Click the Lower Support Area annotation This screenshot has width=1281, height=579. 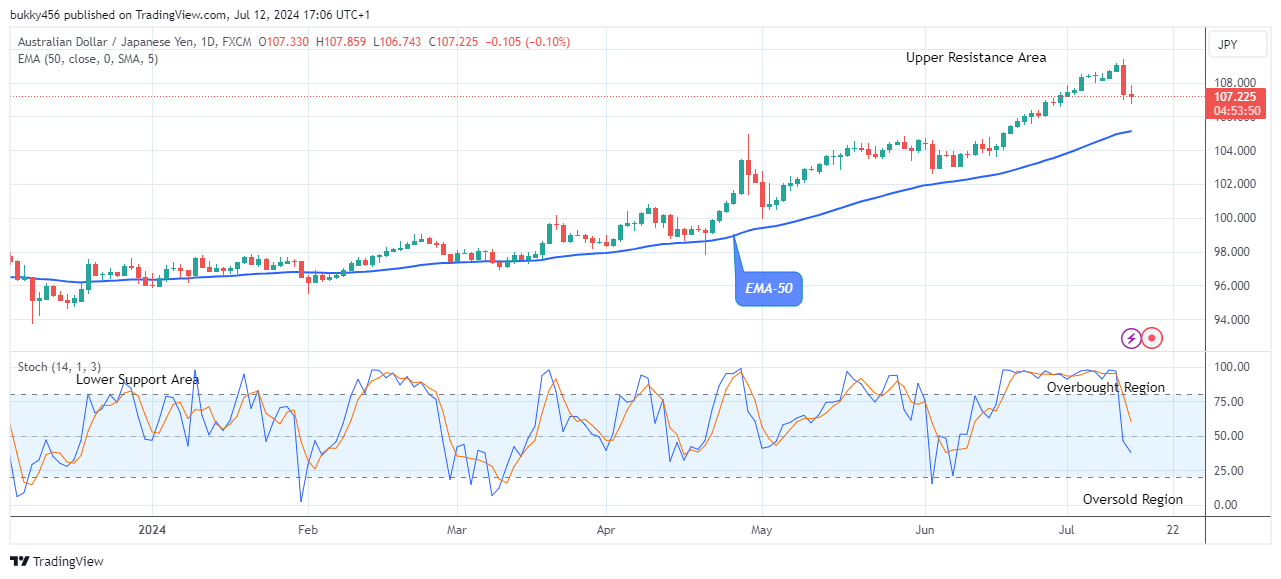pyautogui.click(x=138, y=380)
